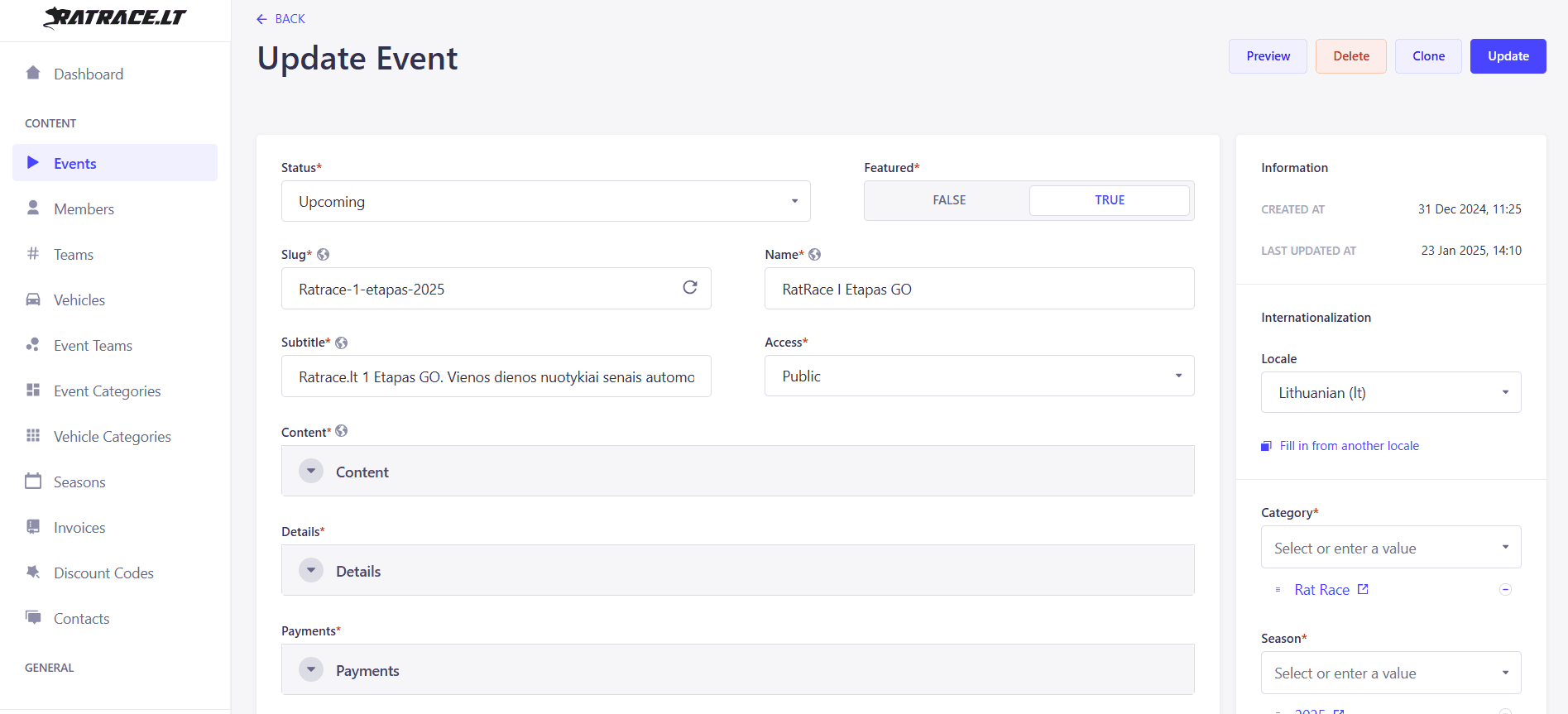Expand the Content section
The image size is (1568, 714).
(x=738, y=471)
